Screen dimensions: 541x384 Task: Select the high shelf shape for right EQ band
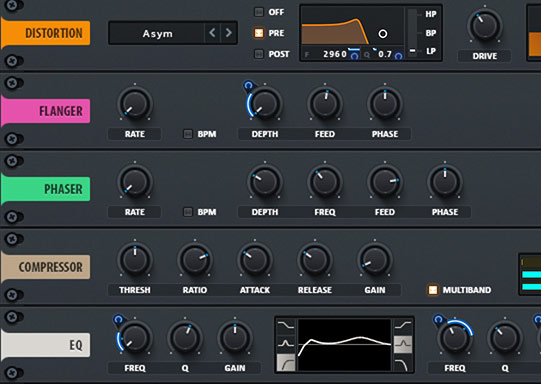403,326
